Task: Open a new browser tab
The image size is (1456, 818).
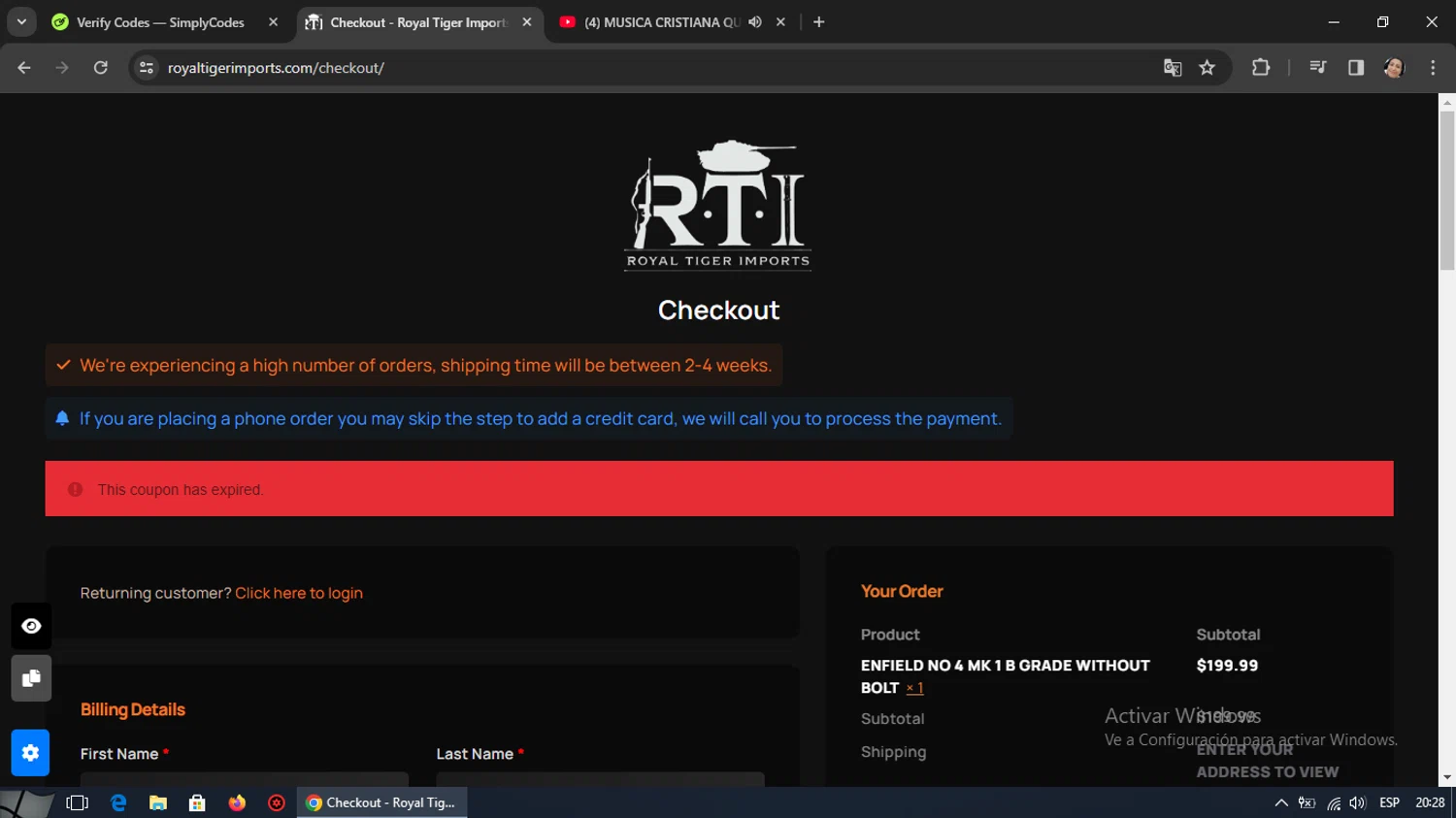Action: pos(819,22)
